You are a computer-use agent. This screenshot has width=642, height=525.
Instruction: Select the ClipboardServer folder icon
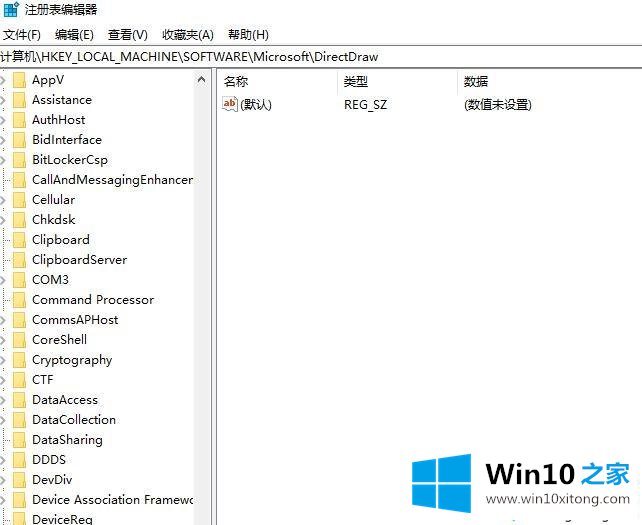pos(19,260)
